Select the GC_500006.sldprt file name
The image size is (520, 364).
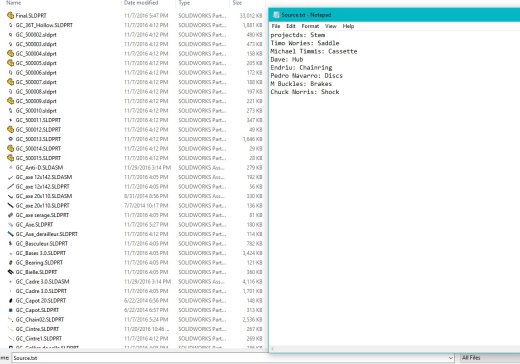36,72
